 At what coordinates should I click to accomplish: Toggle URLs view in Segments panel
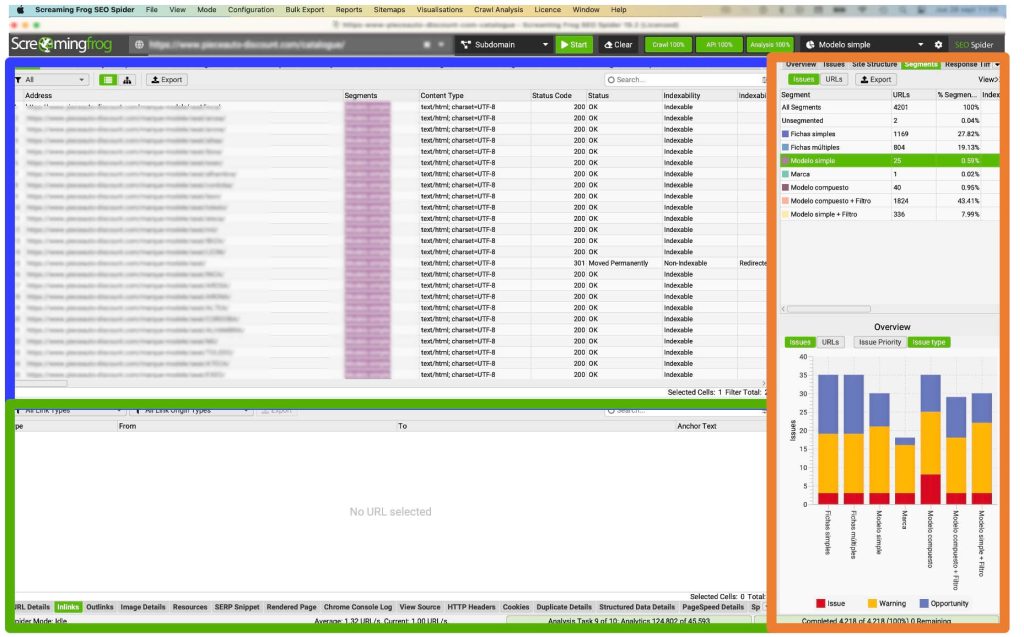[x=835, y=79]
